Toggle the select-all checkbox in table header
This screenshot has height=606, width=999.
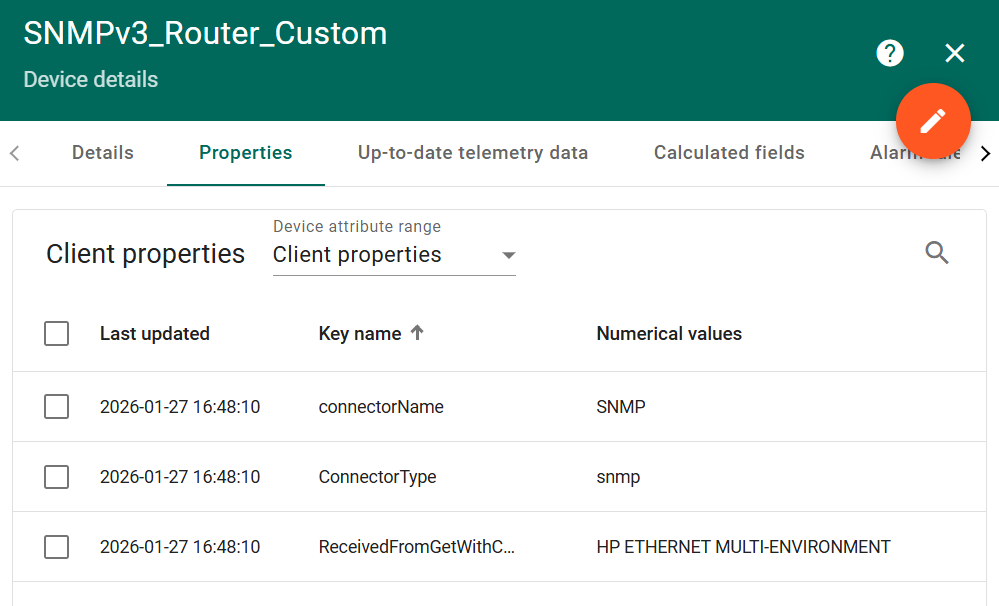tap(57, 333)
